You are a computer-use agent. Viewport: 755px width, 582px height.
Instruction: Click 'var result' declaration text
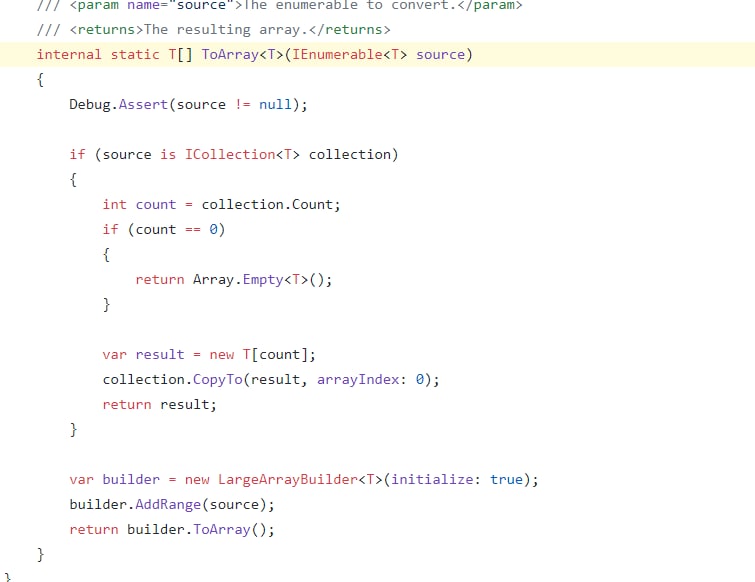click(143, 355)
